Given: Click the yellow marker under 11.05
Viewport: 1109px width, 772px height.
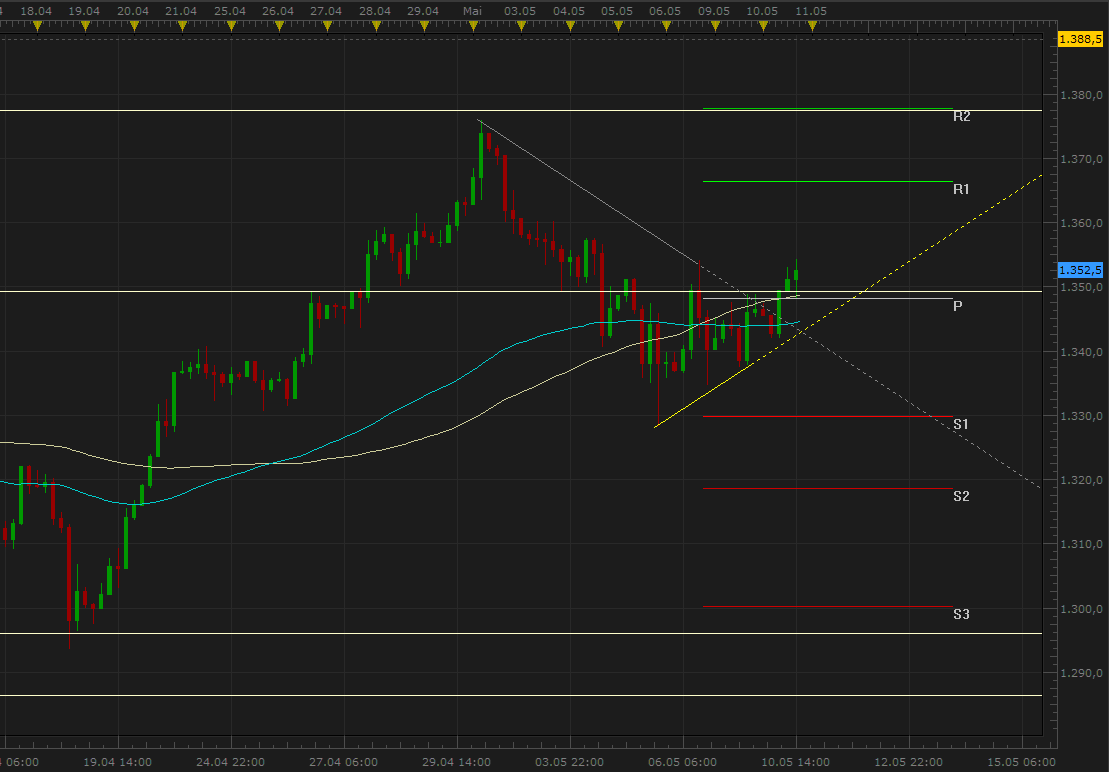Looking at the screenshot, I should pyautogui.click(x=811, y=26).
